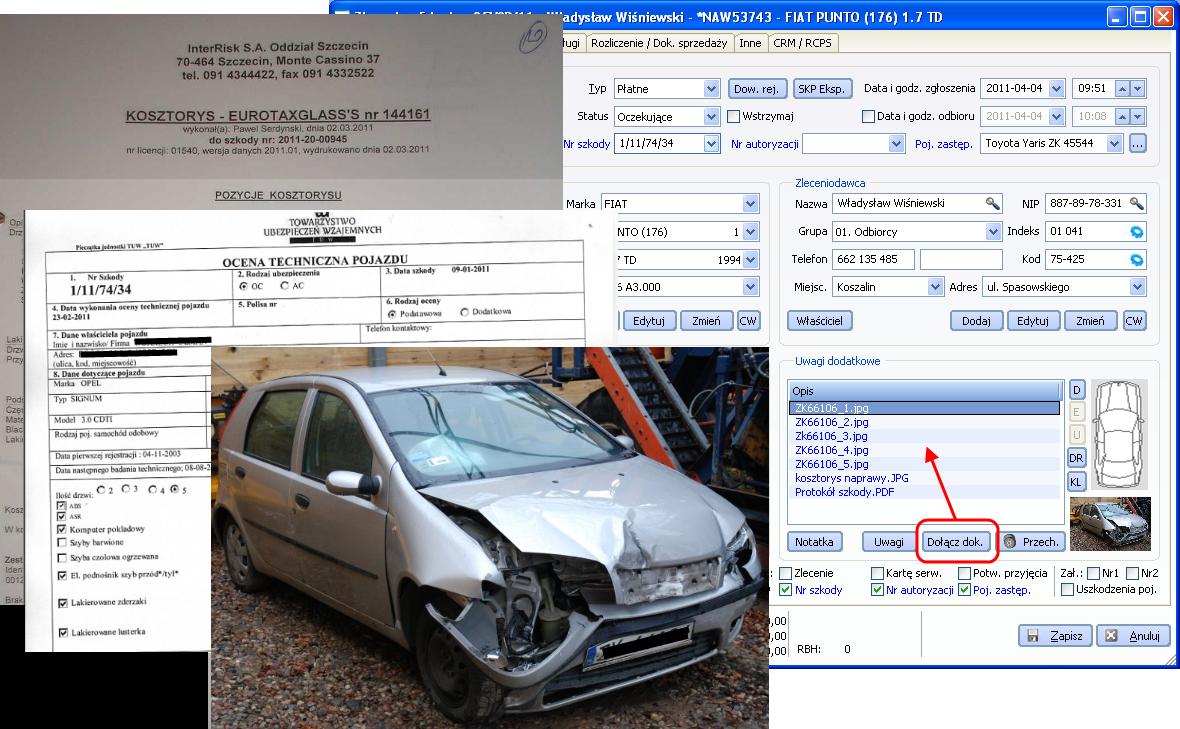Viewport: 1180px width, 729px height.
Task: Expand the Marka FIAT dropdown
Action: pos(750,204)
